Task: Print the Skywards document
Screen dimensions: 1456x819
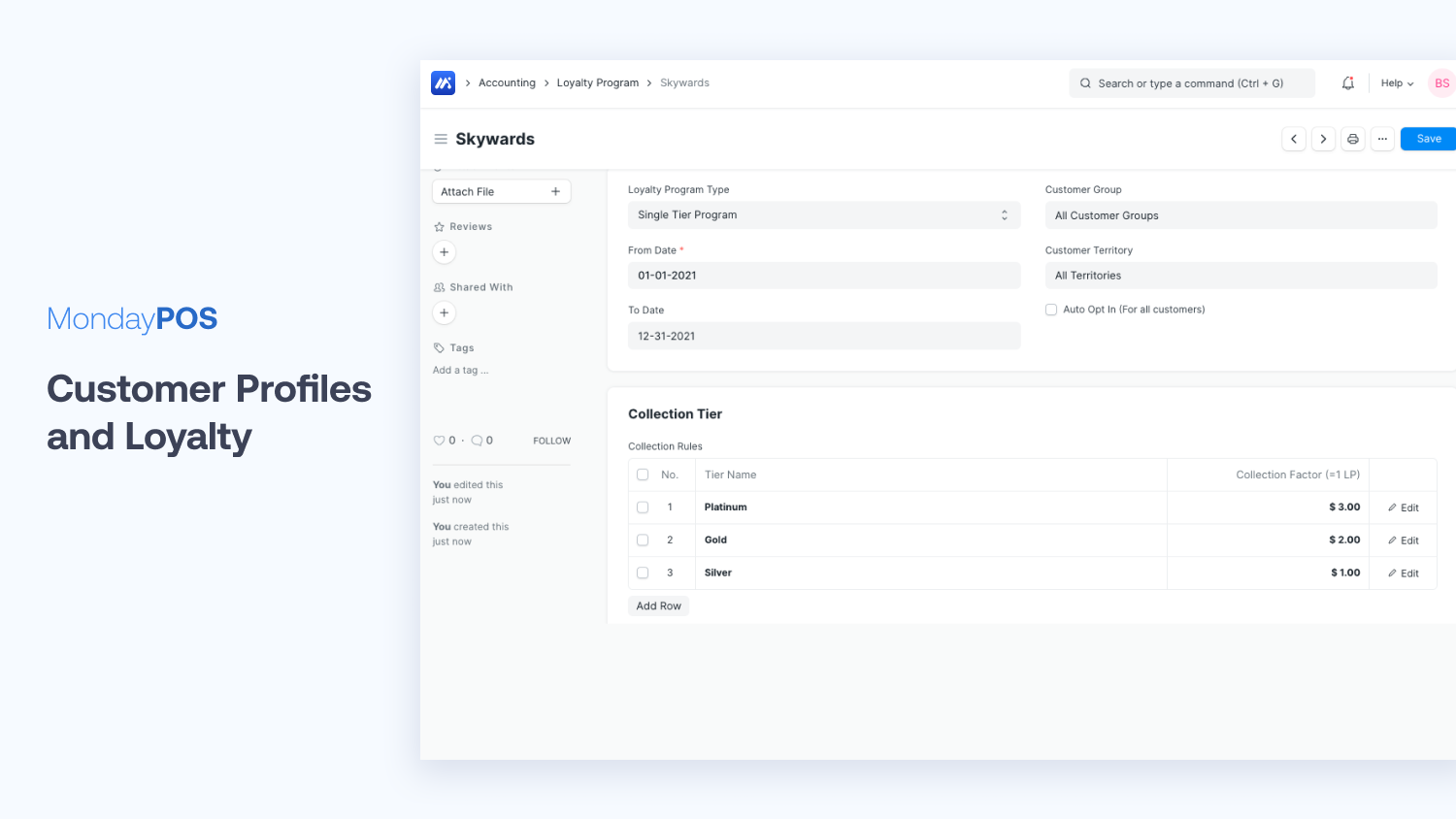Action: click(1353, 139)
